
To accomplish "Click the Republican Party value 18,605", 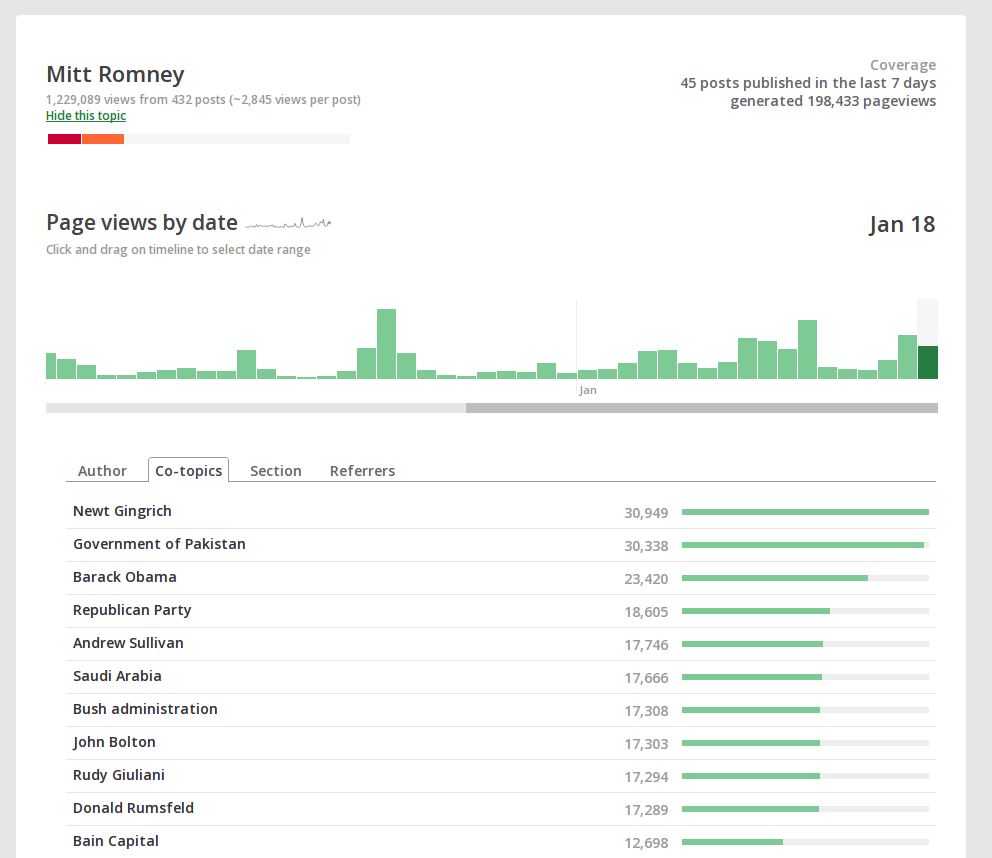I will pos(646,612).
